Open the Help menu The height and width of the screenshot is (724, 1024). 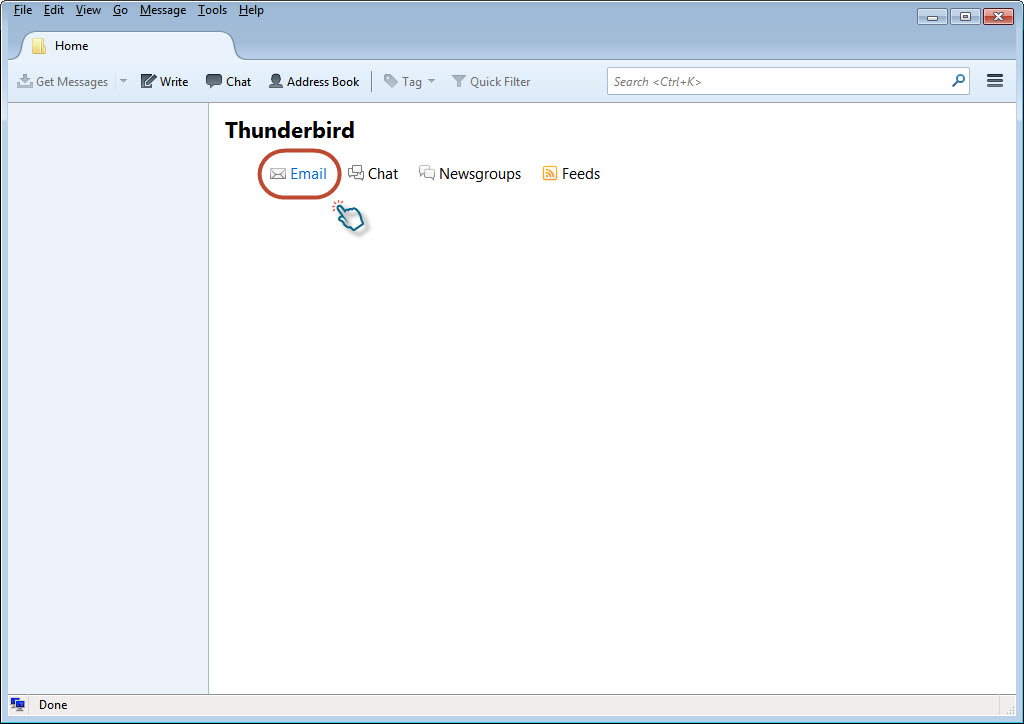(x=251, y=10)
